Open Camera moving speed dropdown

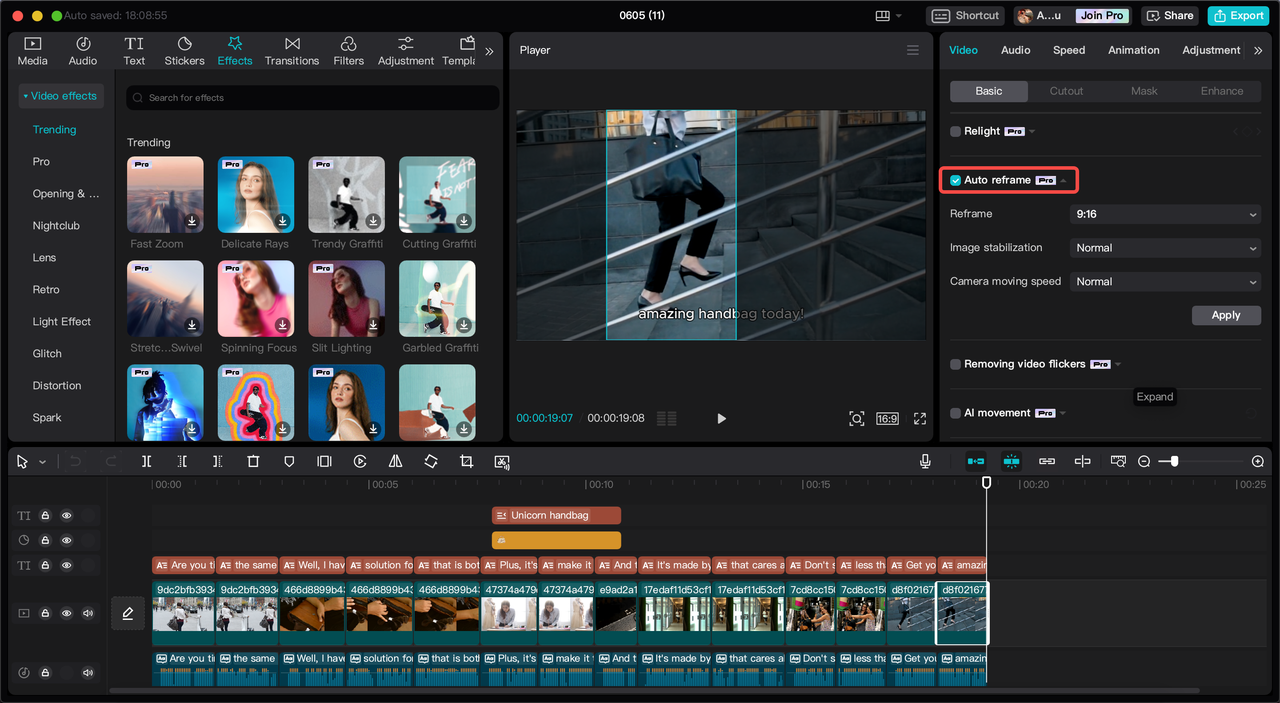pyautogui.click(x=1165, y=282)
